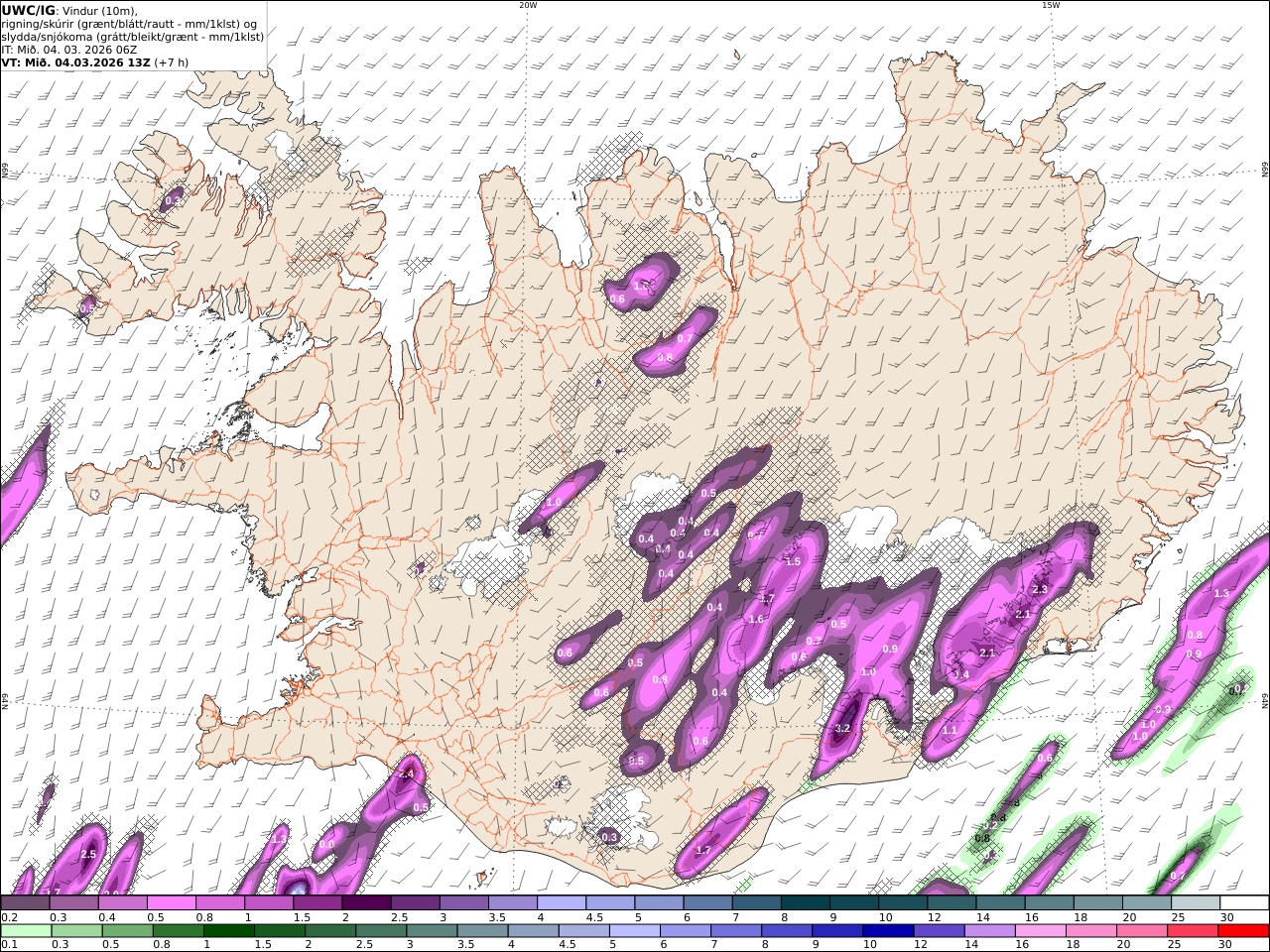Select the light periwinkle snow swatch at 4
Image resolution: width=1270 pixels, height=952 pixels.
click(561, 902)
